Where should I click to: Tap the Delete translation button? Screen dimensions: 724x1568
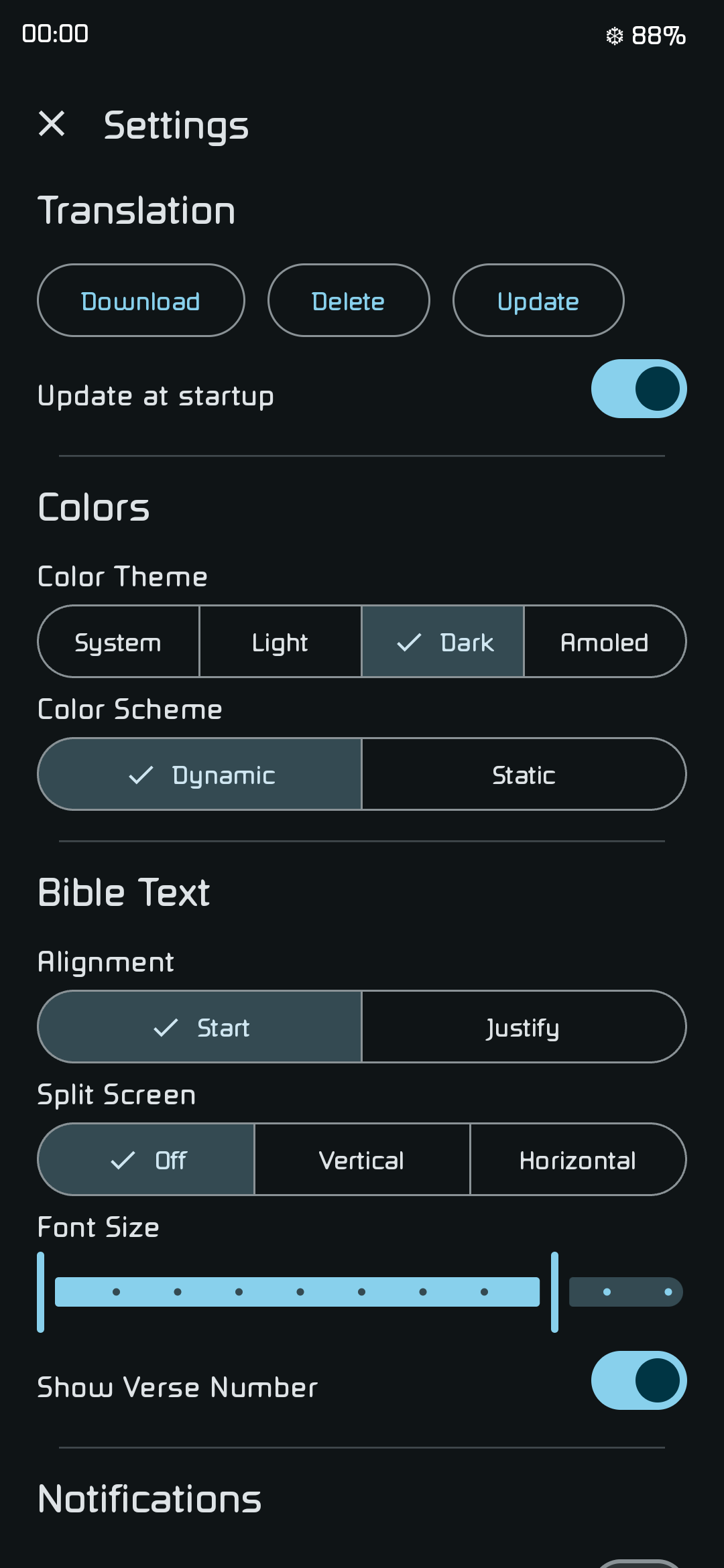pyautogui.click(x=349, y=300)
